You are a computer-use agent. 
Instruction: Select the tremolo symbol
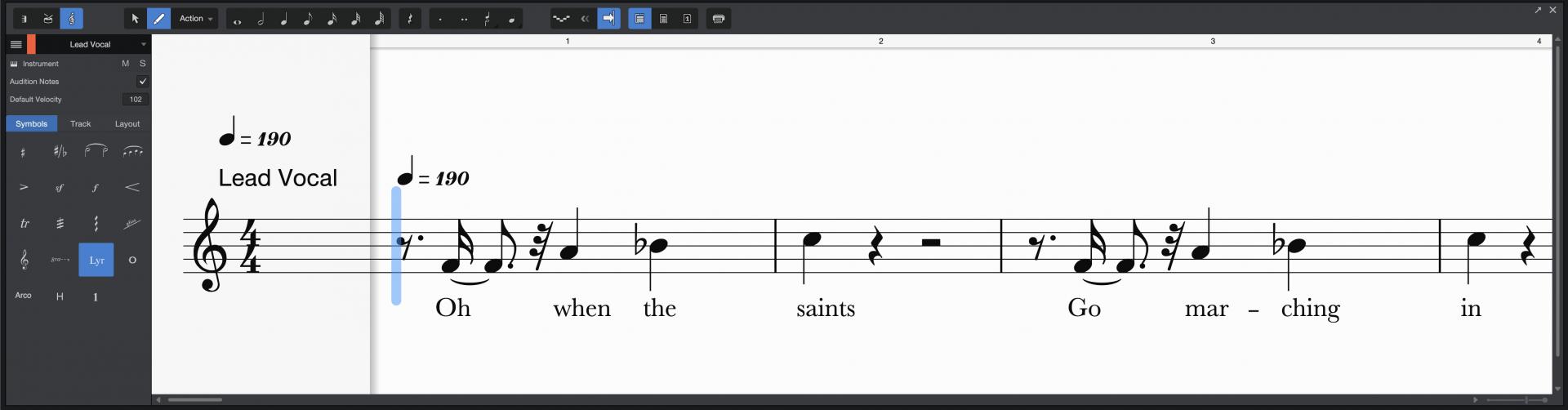(x=60, y=224)
